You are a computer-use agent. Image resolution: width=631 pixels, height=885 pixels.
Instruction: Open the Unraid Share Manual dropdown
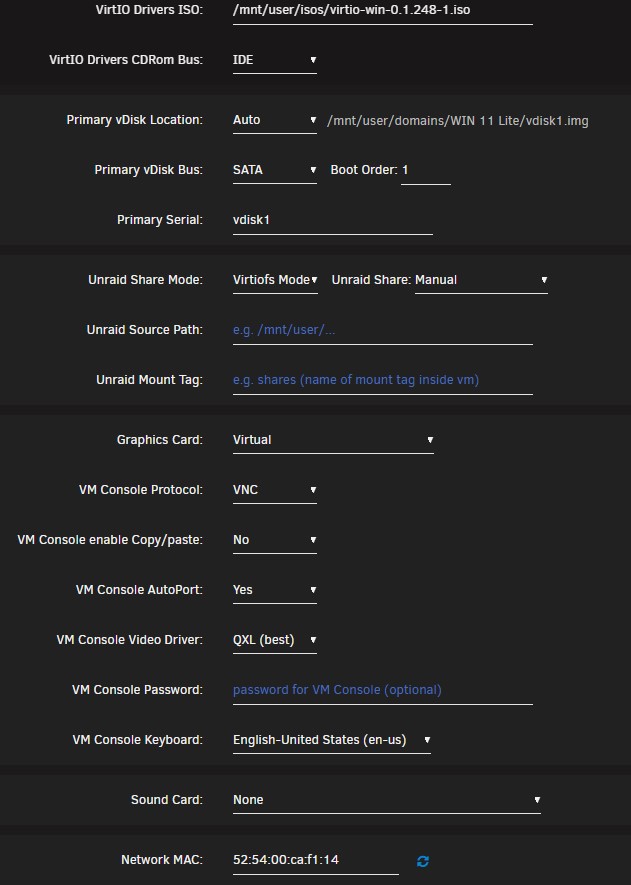(481, 281)
